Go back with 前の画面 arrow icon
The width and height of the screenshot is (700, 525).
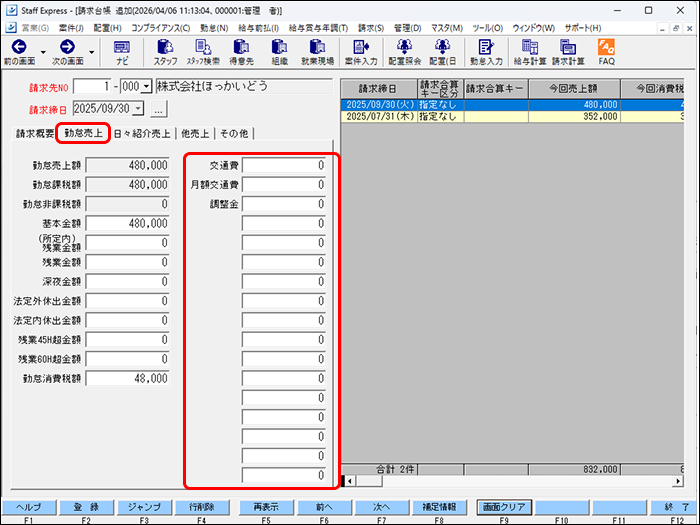tap(19, 47)
